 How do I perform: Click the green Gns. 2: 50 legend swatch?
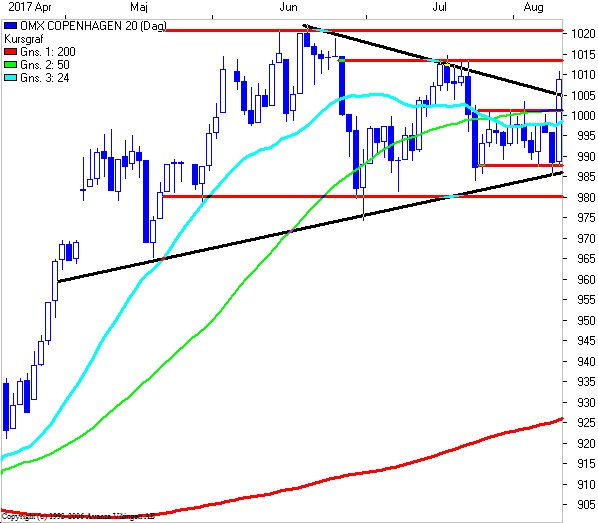[x=10, y=64]
